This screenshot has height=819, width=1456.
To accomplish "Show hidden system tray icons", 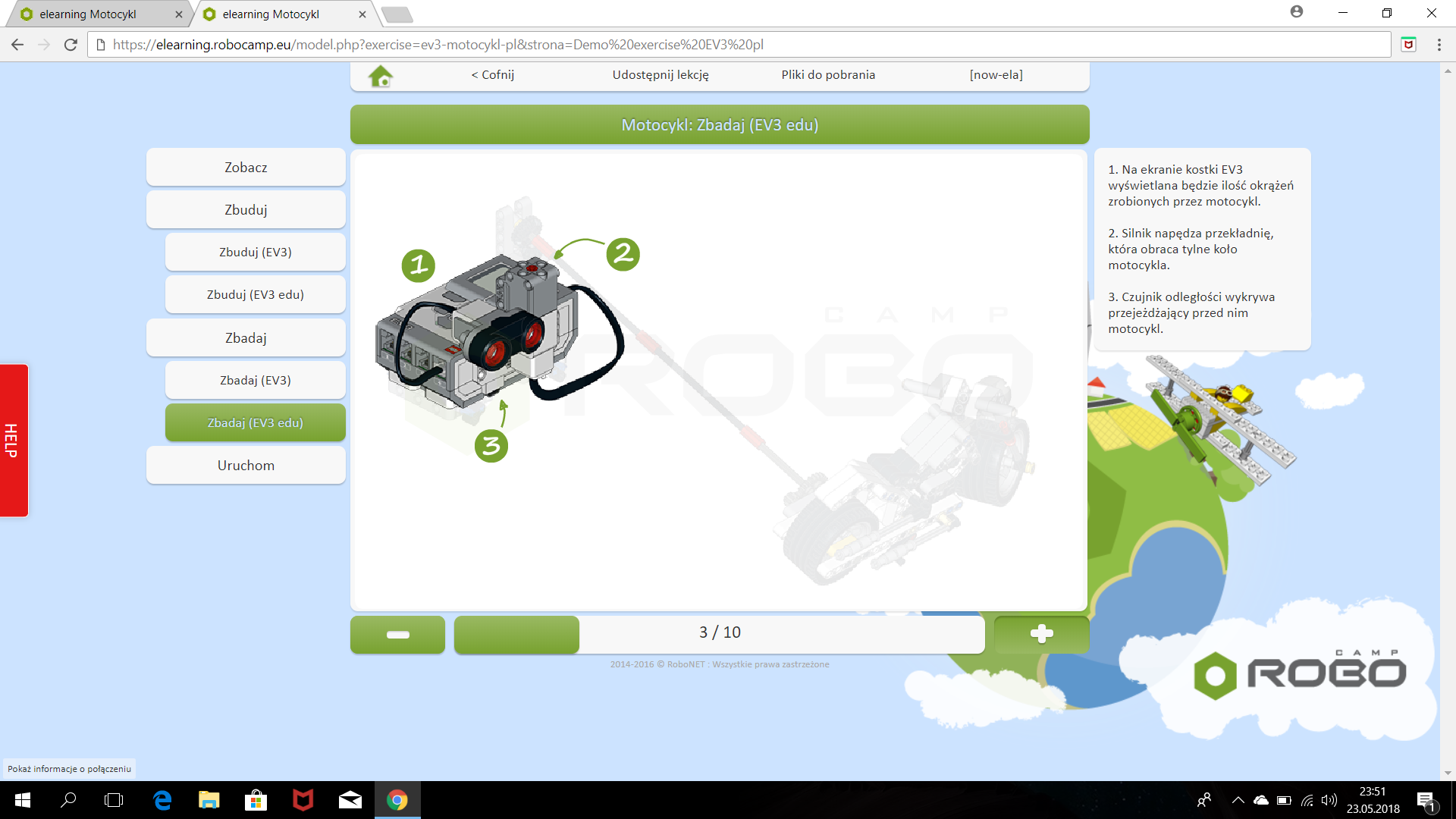I will (x=1238, y=800).
